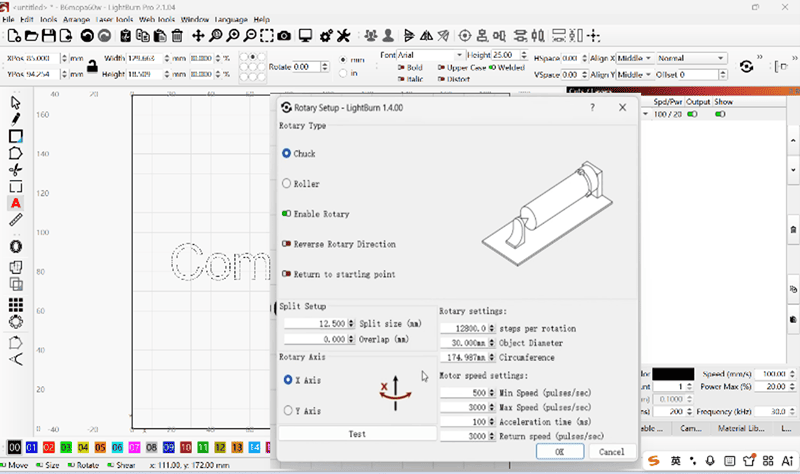Viewport: 800px width, 474px height.
Task: Open the monitor preview icon
Action: coord(305,36)
